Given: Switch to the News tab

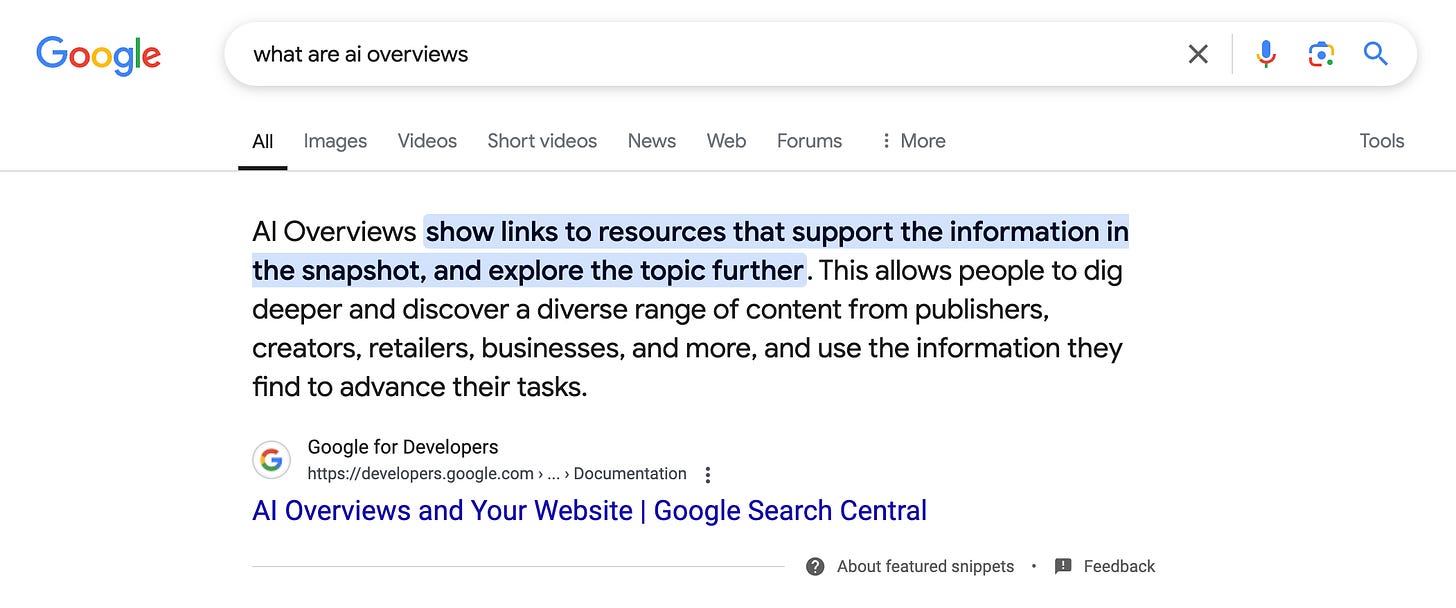Looking at the screenshot, I should click(652, 141).
